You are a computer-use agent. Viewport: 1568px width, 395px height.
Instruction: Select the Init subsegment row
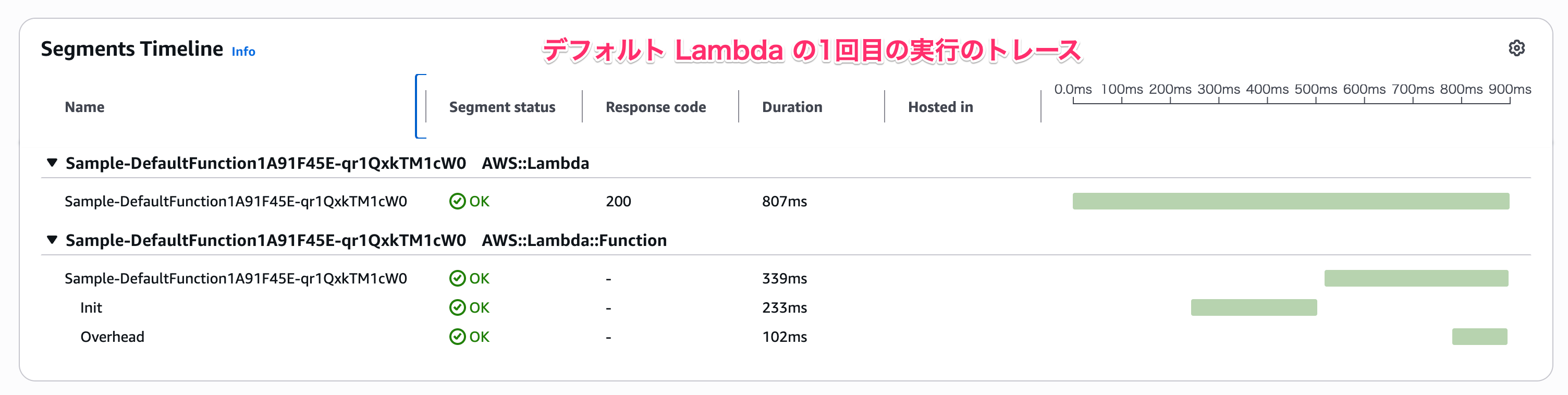pyautogui.click(x=91, y=307)
